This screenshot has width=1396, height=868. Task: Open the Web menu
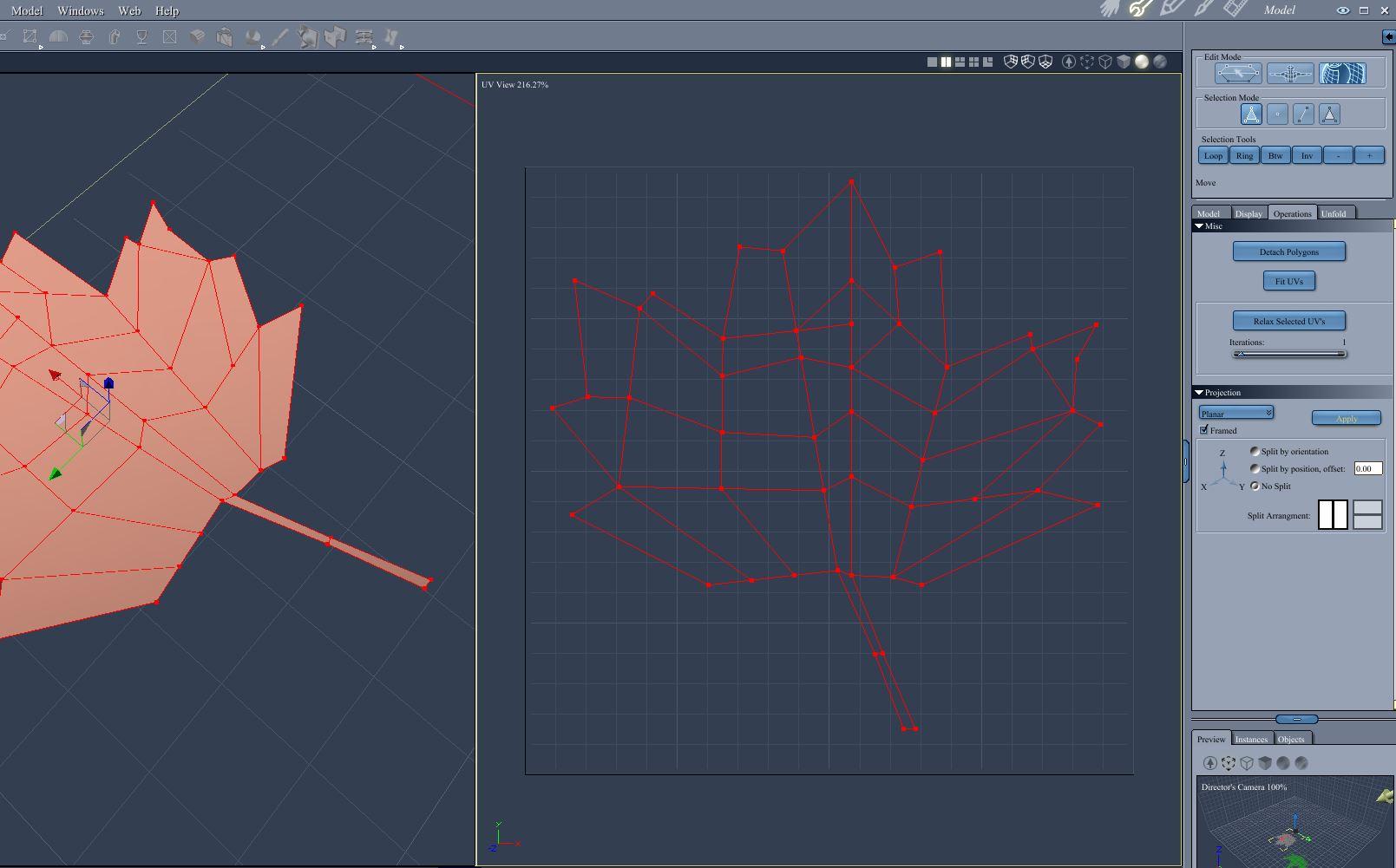point(129,10)
